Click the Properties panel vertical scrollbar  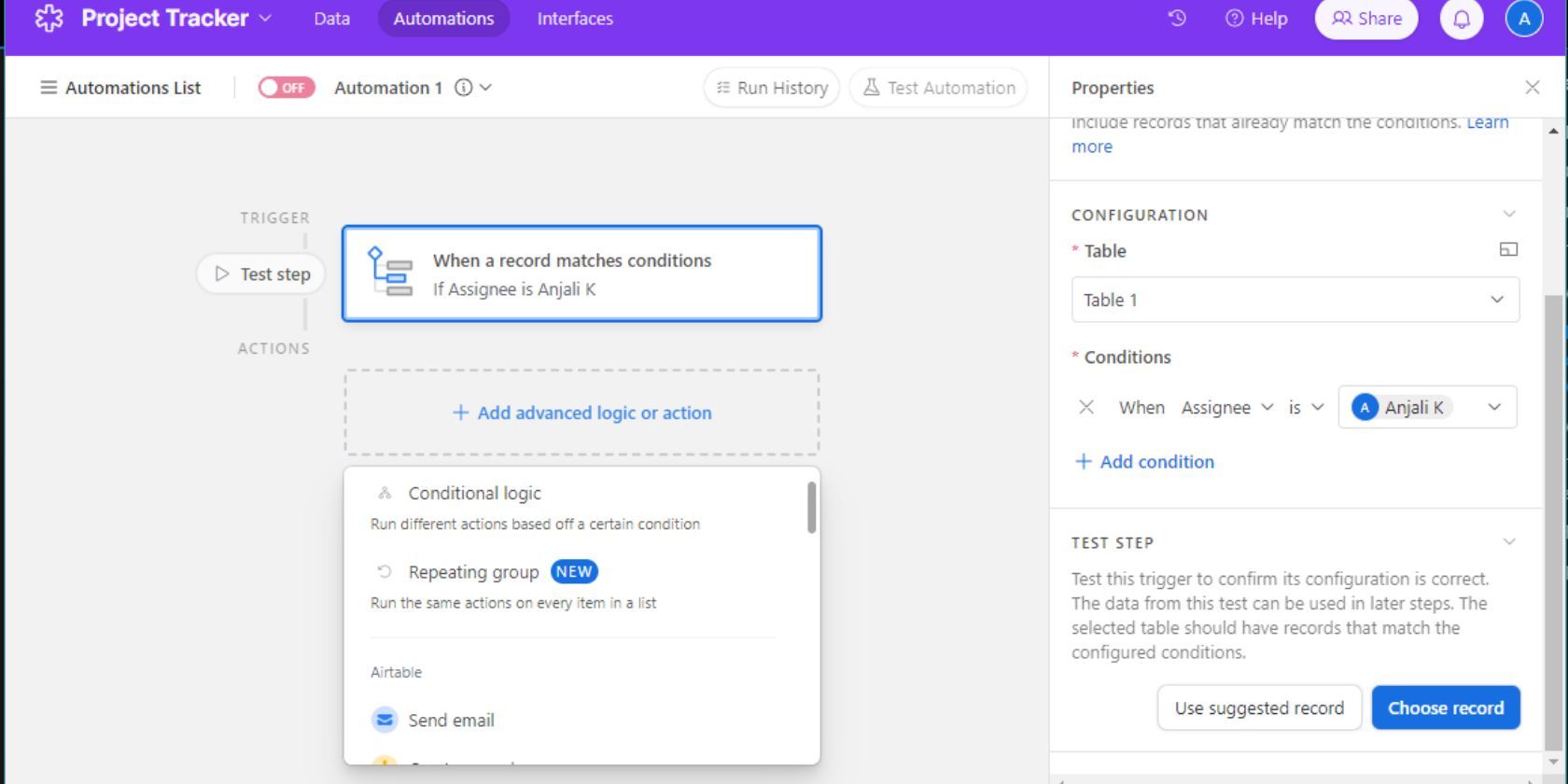(1552, 523)
